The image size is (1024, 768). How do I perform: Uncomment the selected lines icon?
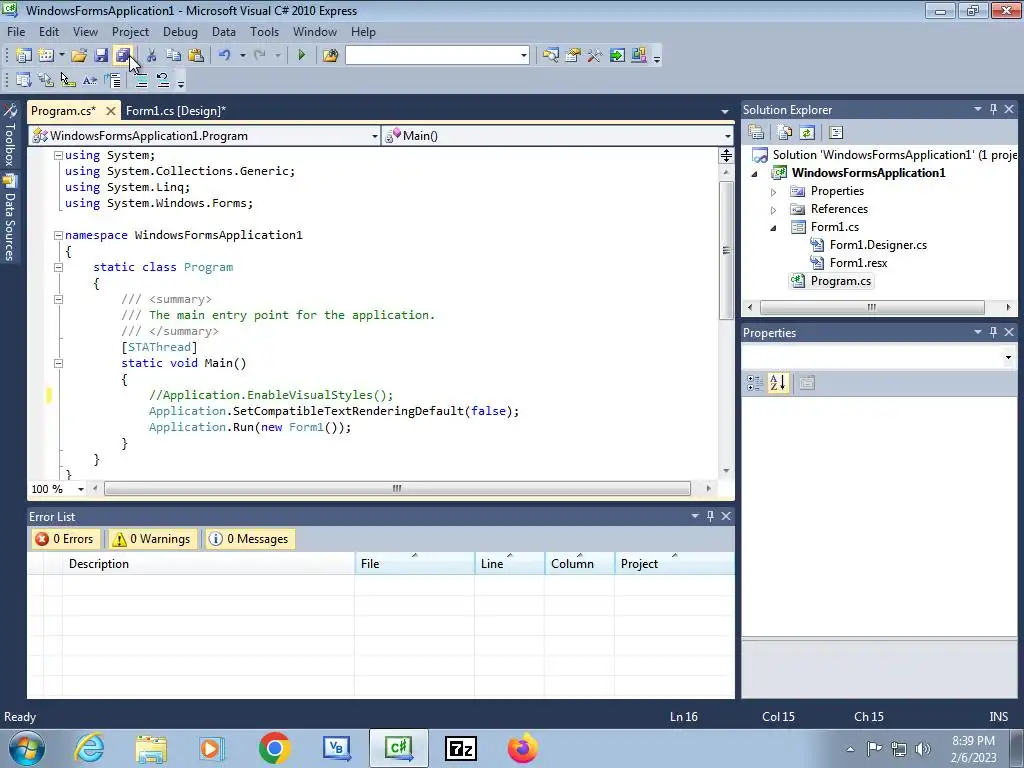(x=163, y=80)
